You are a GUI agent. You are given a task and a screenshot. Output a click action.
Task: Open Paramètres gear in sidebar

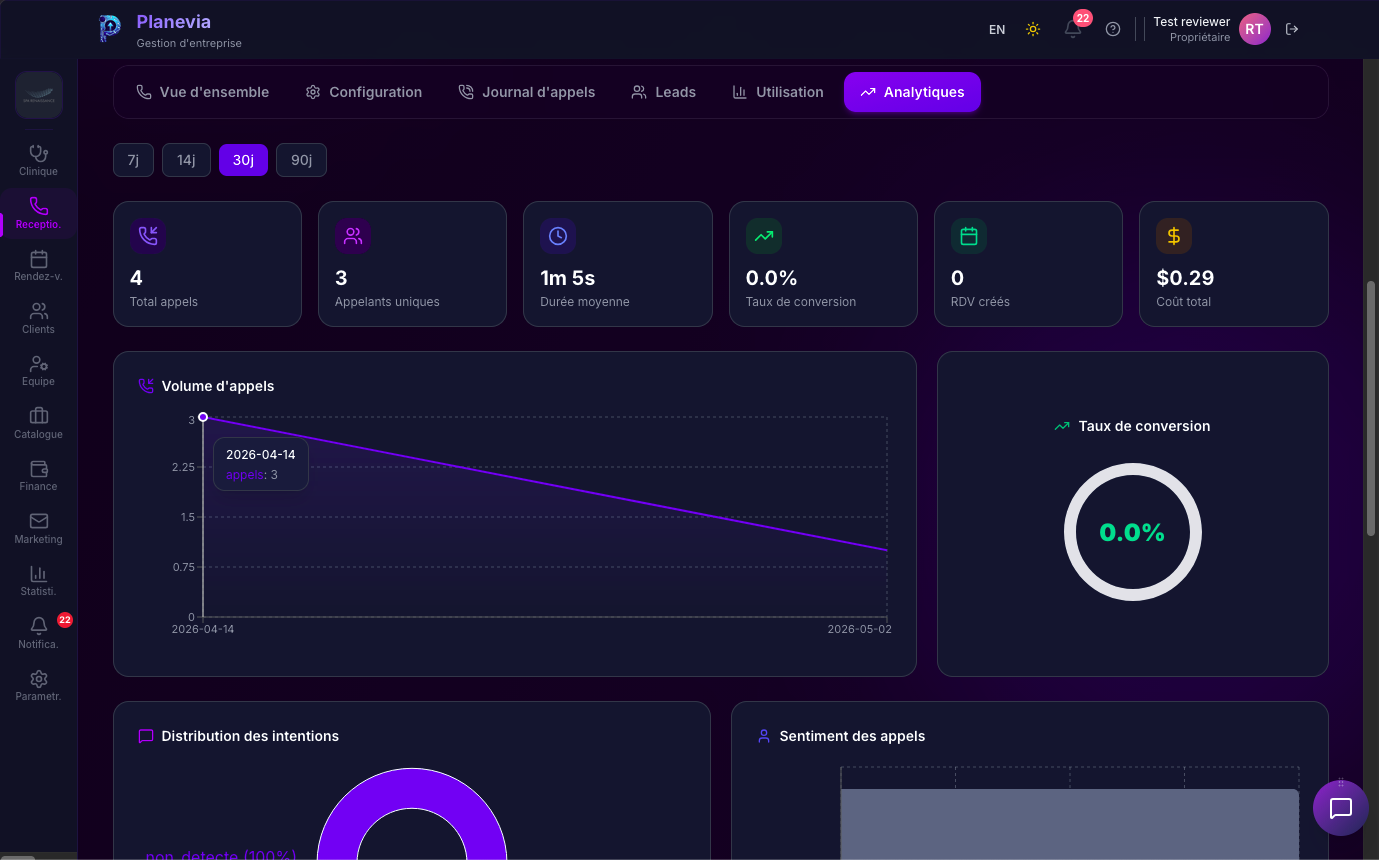point(39,685)
